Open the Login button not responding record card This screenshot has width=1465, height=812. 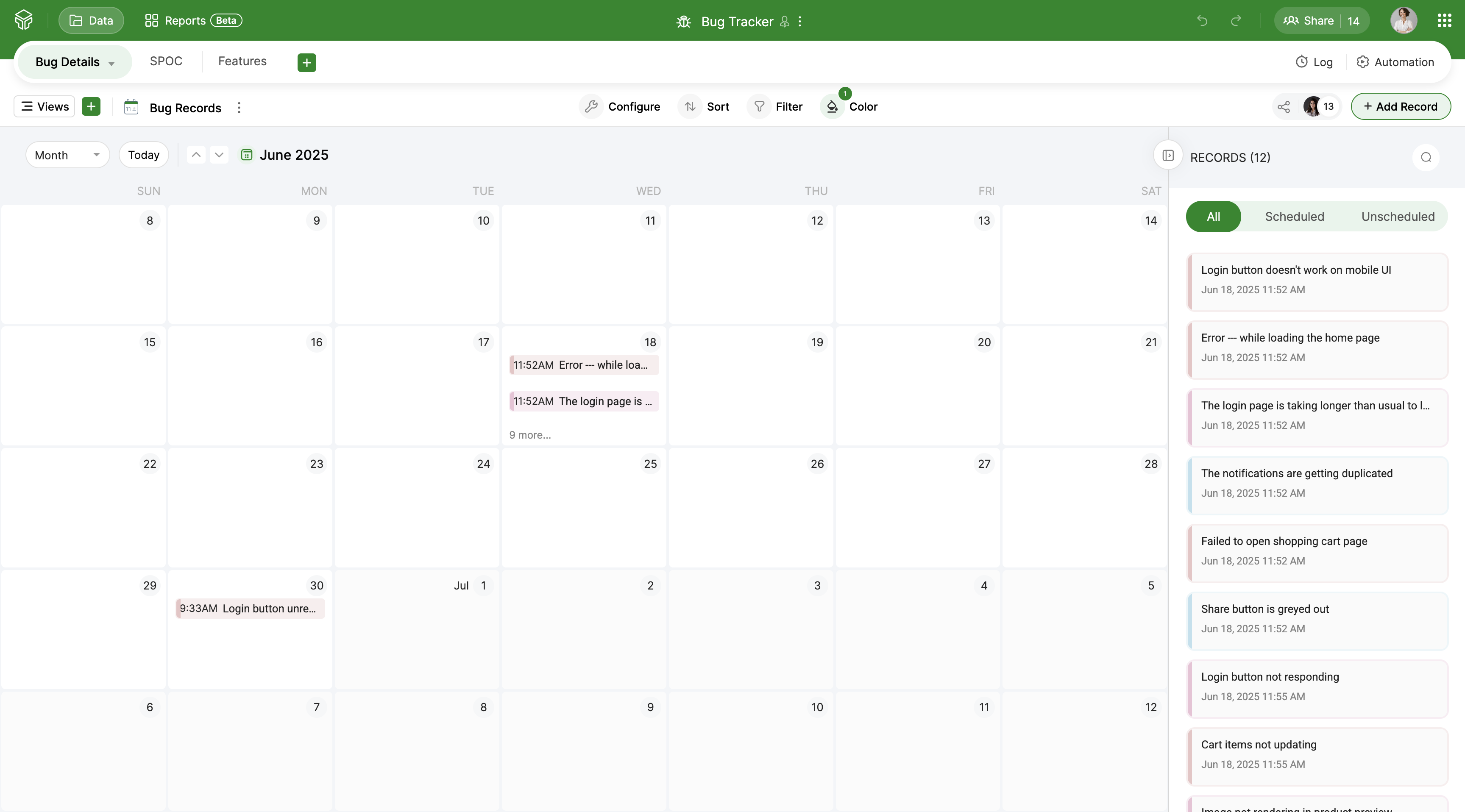click(x=1317, y=686)
